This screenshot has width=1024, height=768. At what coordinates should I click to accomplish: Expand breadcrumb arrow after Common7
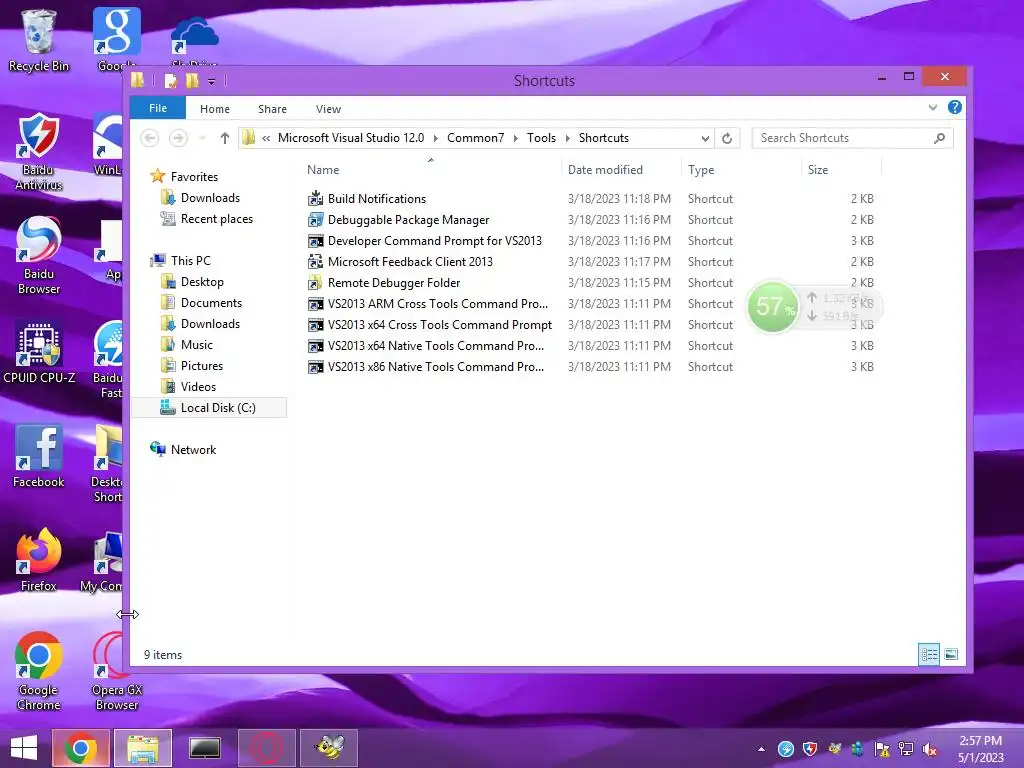click(x=515, y=138)
